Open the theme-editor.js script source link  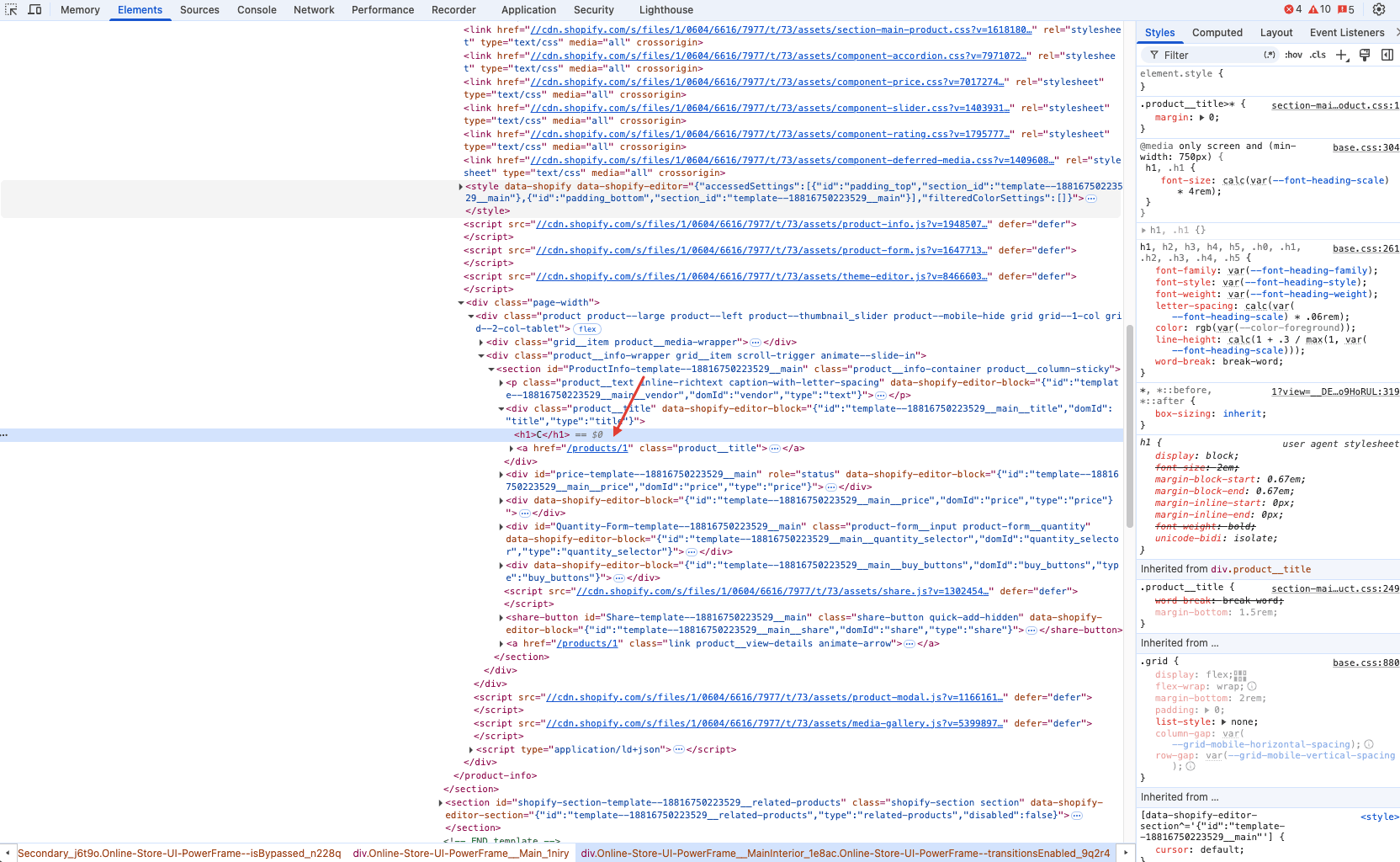click(x=761, y=277)
